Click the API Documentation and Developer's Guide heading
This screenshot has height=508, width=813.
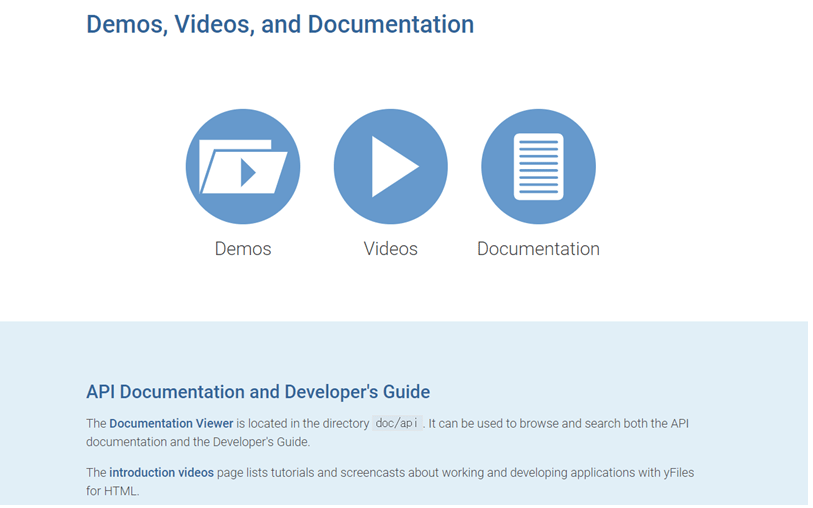[258, 392]
